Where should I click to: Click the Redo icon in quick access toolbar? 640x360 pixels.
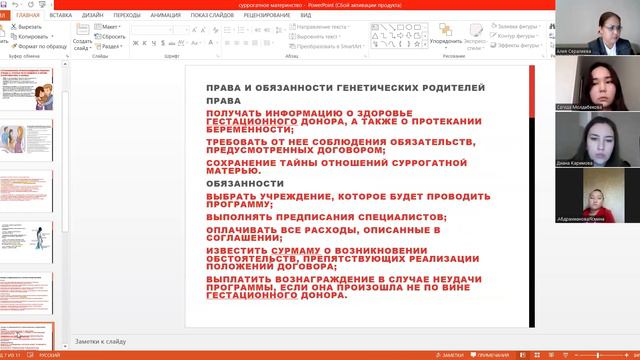pyautogui.click(x=31, y=4)
